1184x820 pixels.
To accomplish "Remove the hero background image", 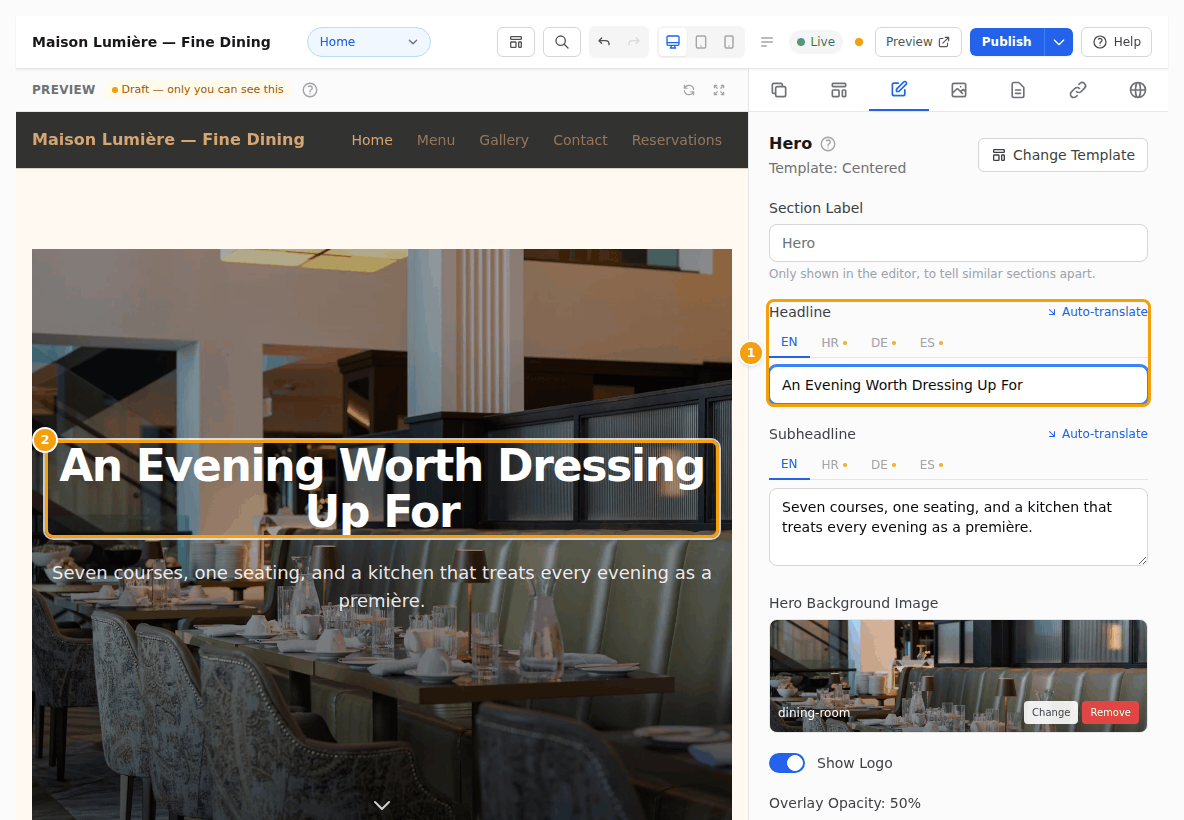I will (x=1110, y=713).
